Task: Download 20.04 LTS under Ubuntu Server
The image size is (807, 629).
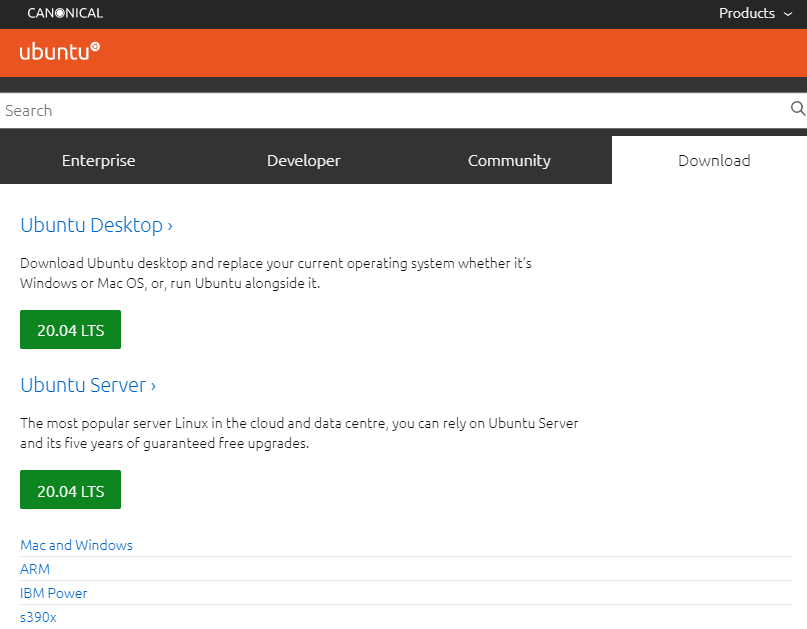Action: click(71, 490)
